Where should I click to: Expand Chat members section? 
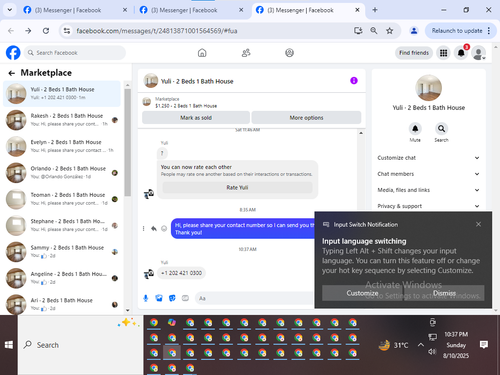[429, 174]
